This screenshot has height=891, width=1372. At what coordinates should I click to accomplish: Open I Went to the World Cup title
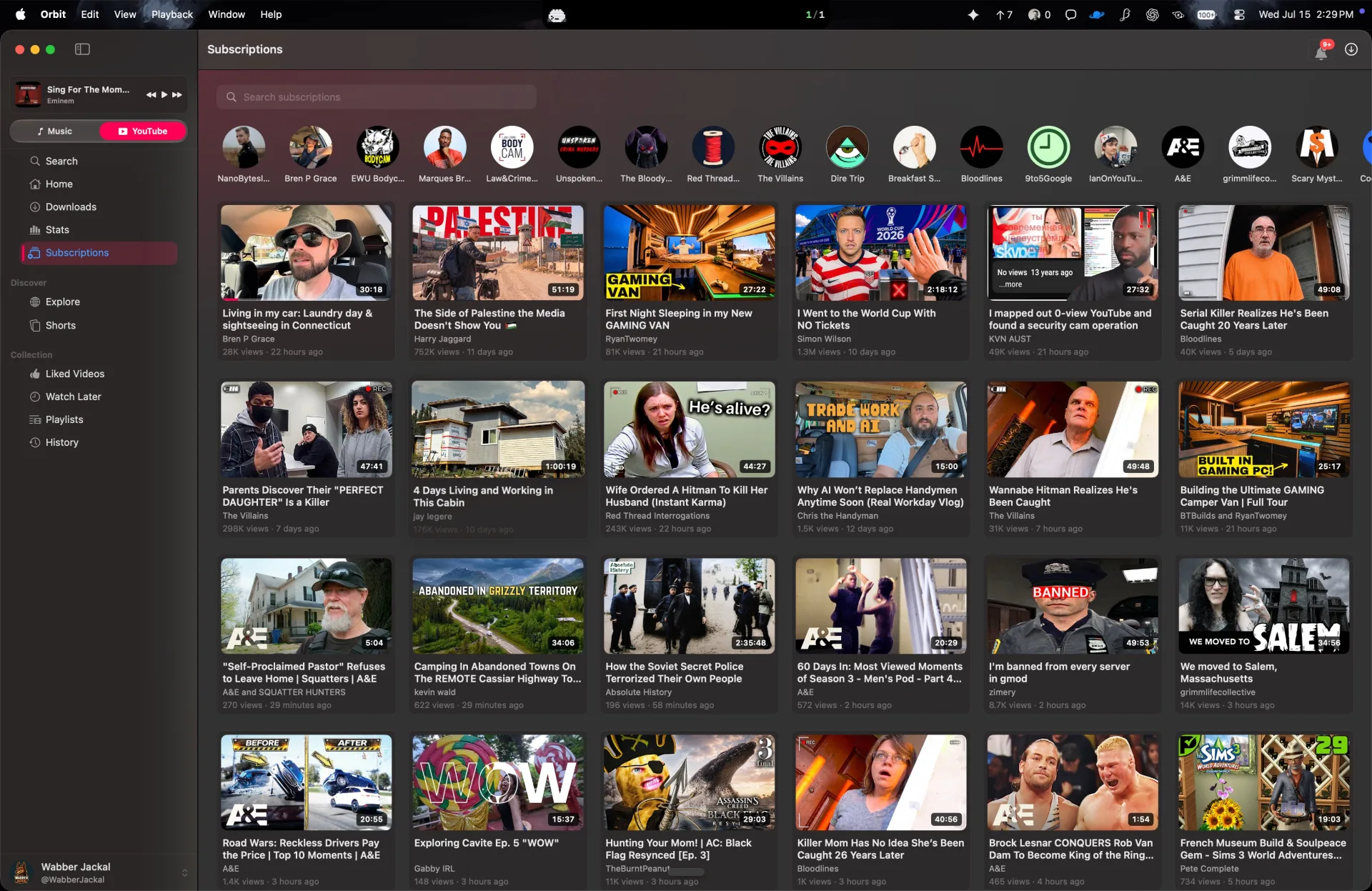tap(866, 319)
